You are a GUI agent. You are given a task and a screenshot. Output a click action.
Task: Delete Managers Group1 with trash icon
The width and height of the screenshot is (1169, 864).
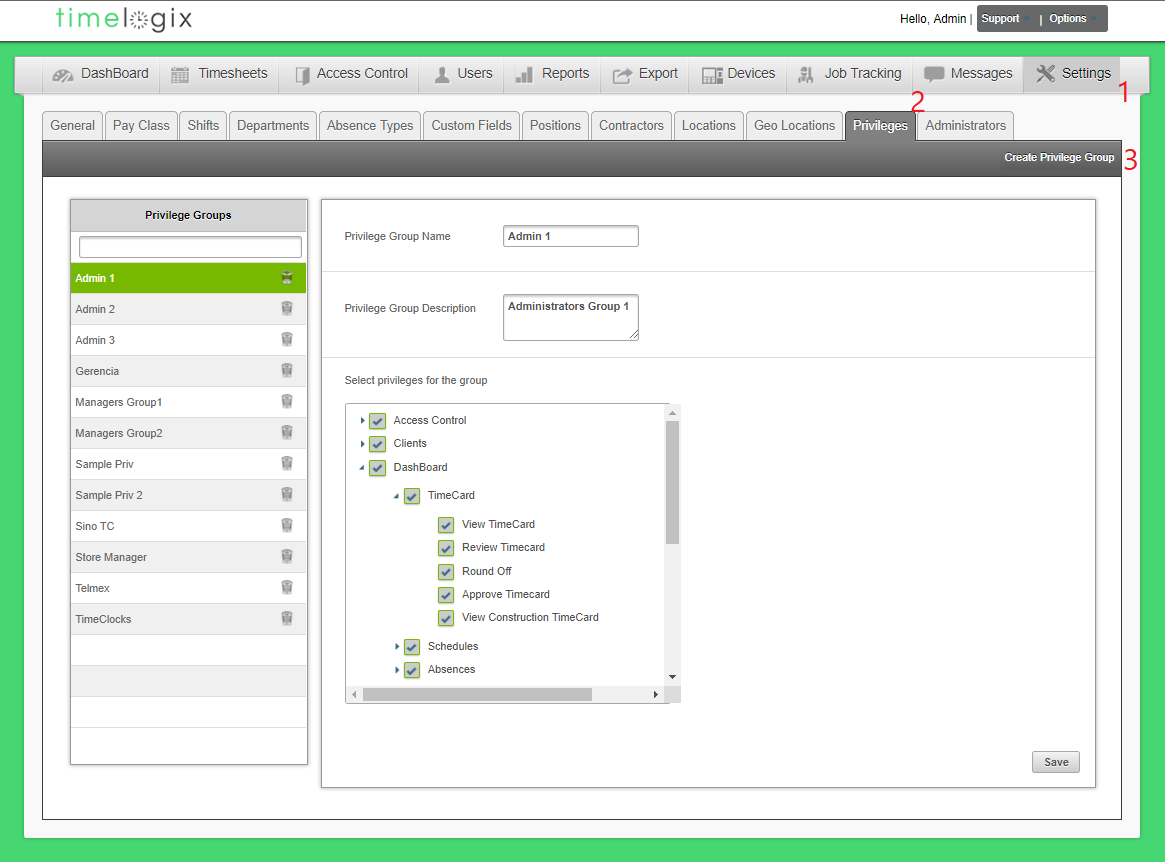(x=287, y=402)
